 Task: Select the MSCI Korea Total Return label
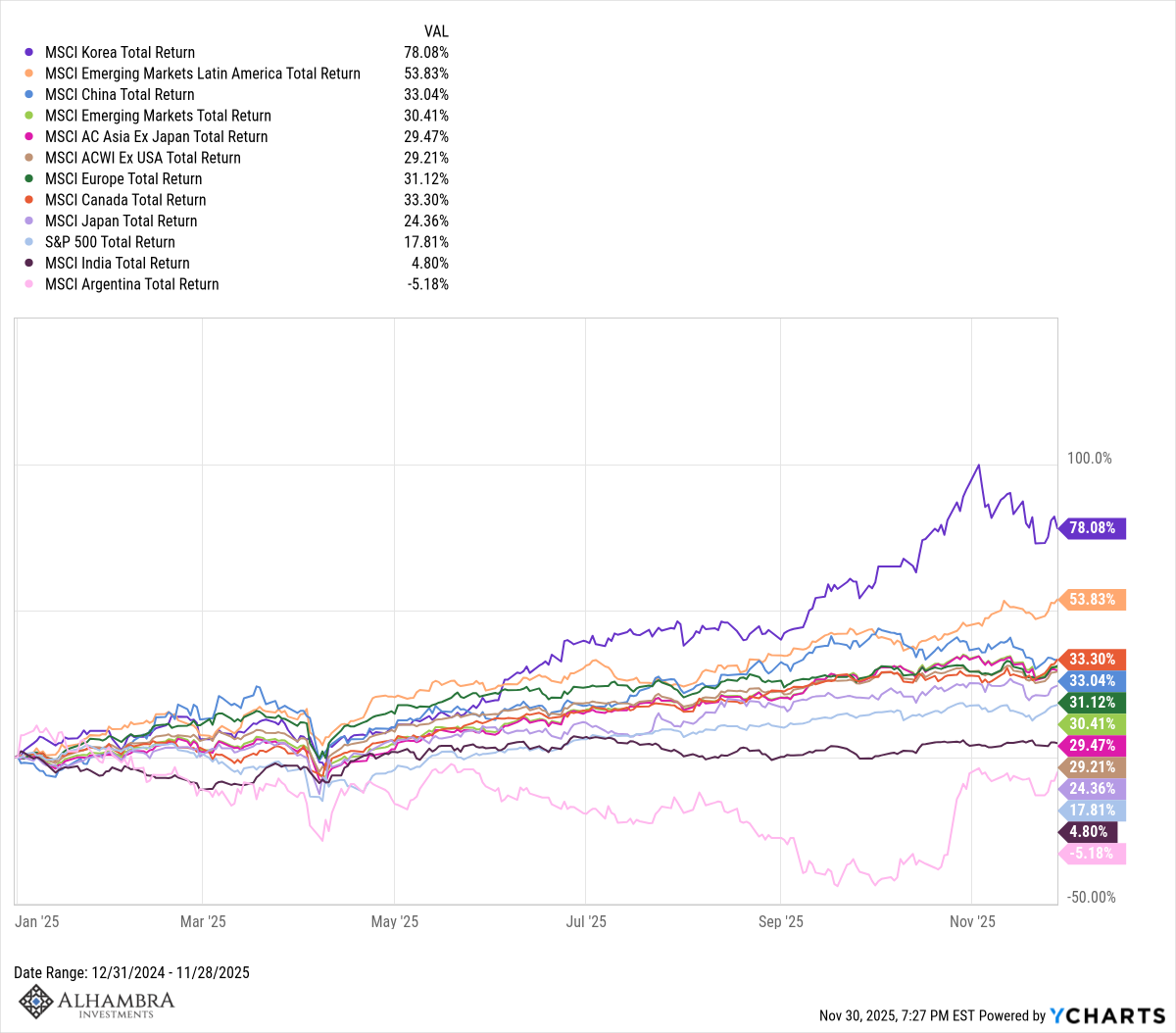(x=120, y=52)
